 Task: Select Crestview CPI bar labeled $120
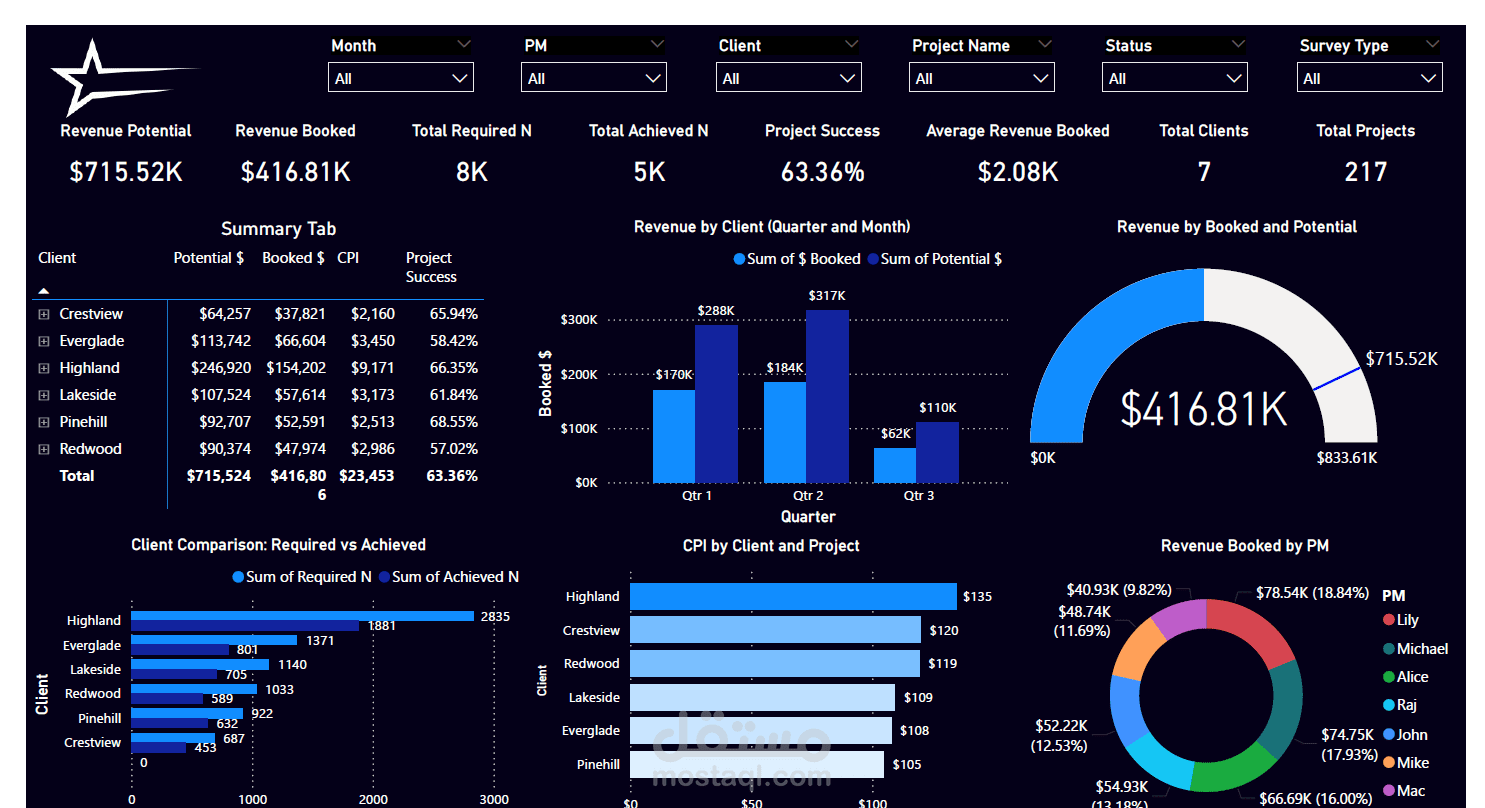click(776, 630)
